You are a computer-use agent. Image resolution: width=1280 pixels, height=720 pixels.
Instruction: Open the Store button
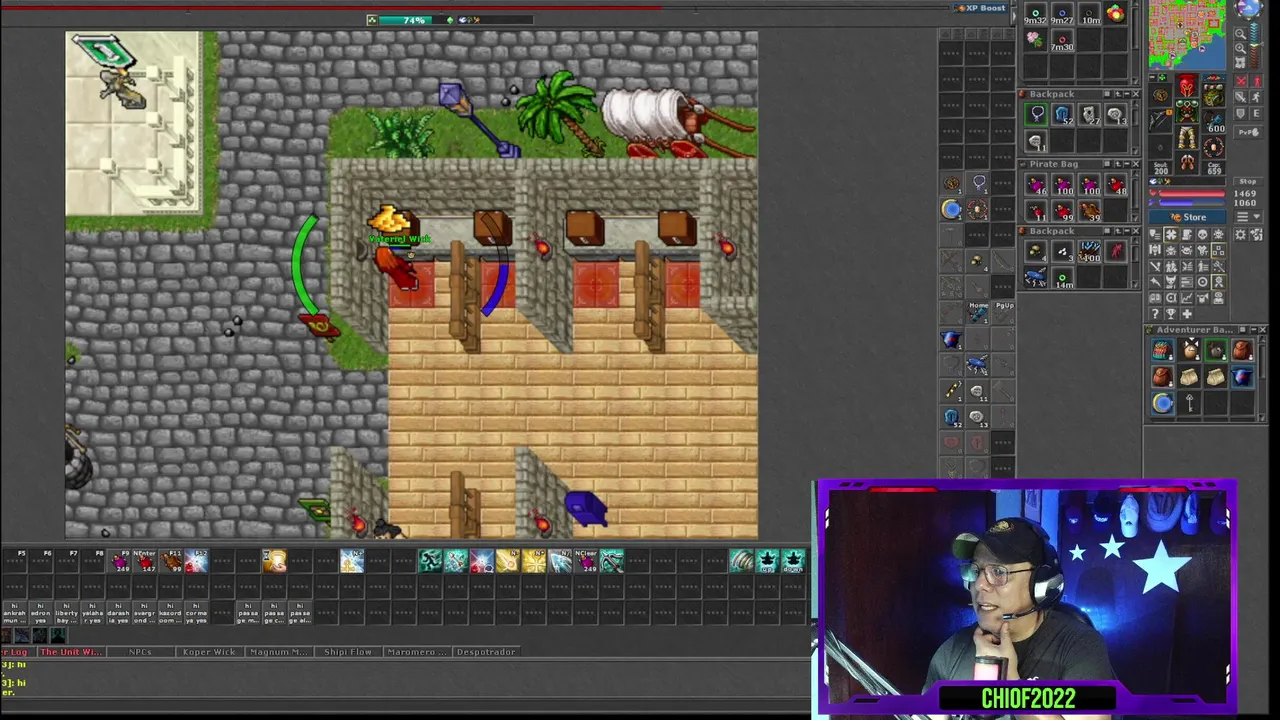pyautogui.click(x=1187, y=217)
